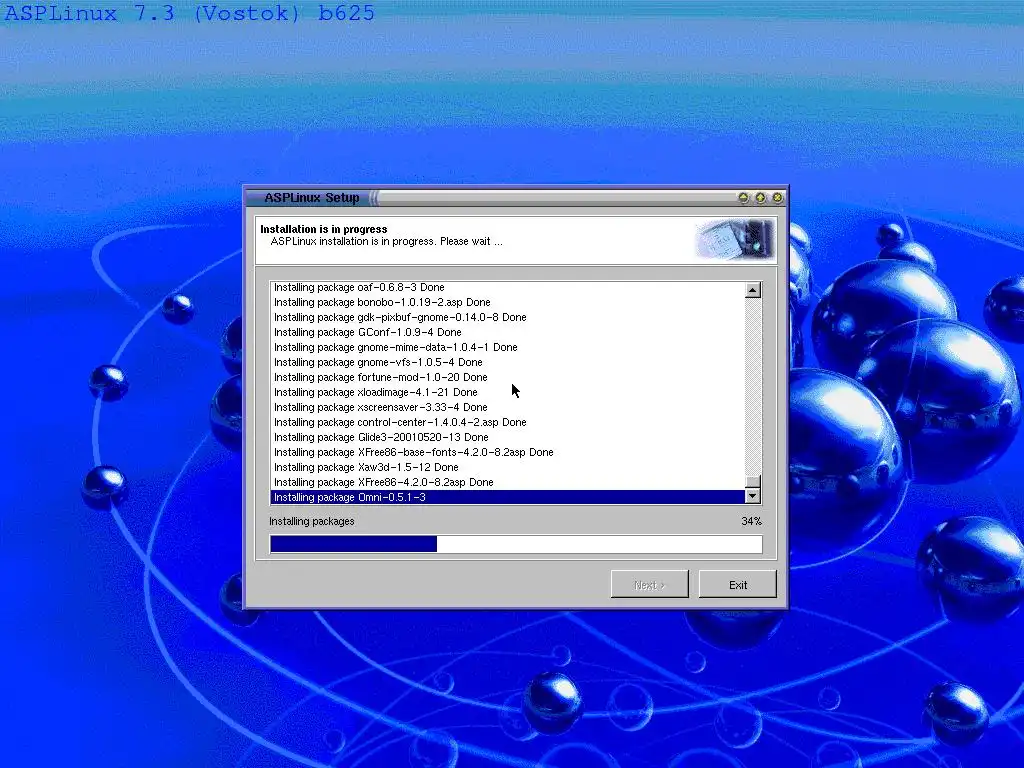Select the highlighted Omni-0.5.1-3 package row
The image size is (1024, 768).
click(507, 497)
